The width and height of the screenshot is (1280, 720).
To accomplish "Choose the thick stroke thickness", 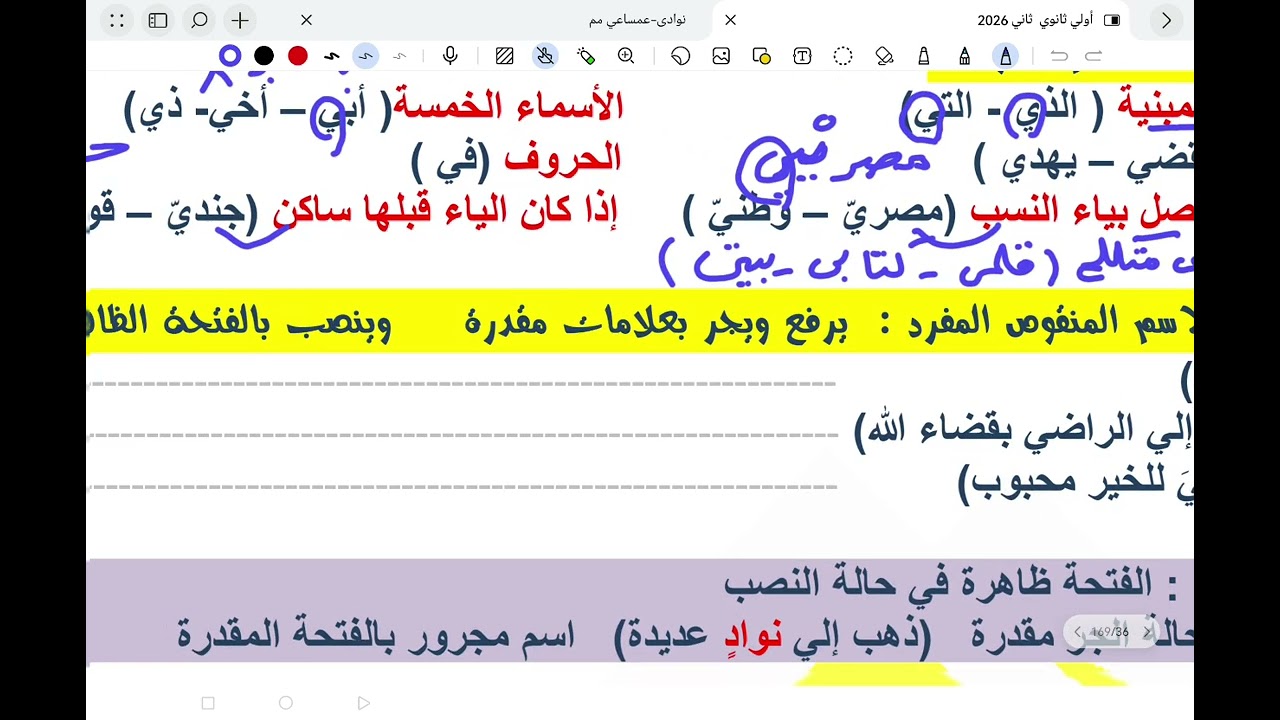I will (x=332, y=56).
